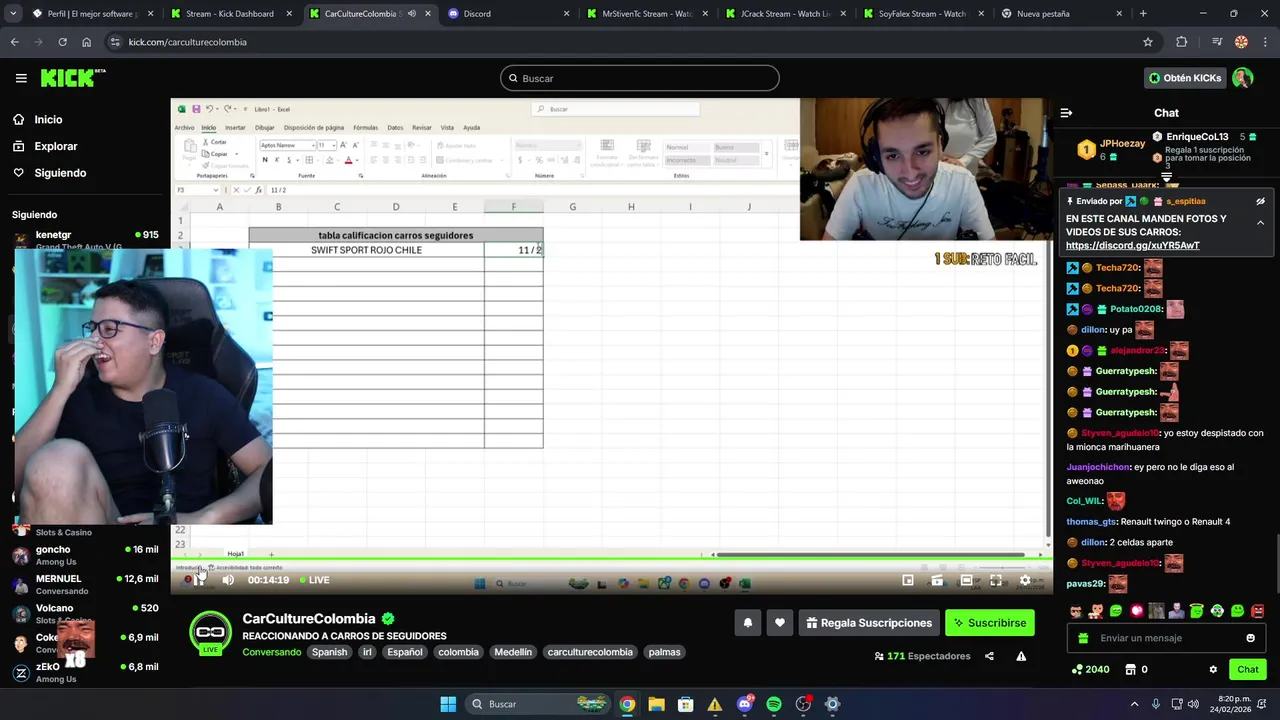Open the Kick hamburger sidebar menu
The image size is (1280, 720).
pos(21,78)
